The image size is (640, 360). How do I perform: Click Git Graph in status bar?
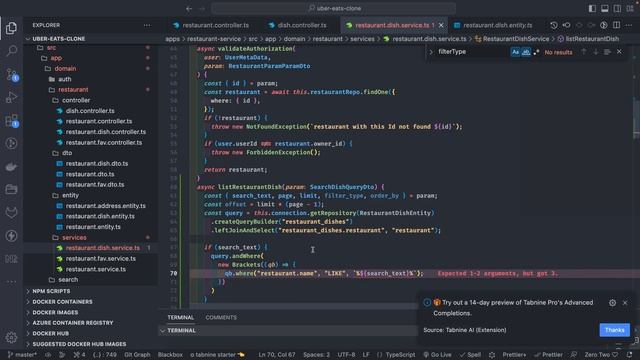(x=137, y=355)
